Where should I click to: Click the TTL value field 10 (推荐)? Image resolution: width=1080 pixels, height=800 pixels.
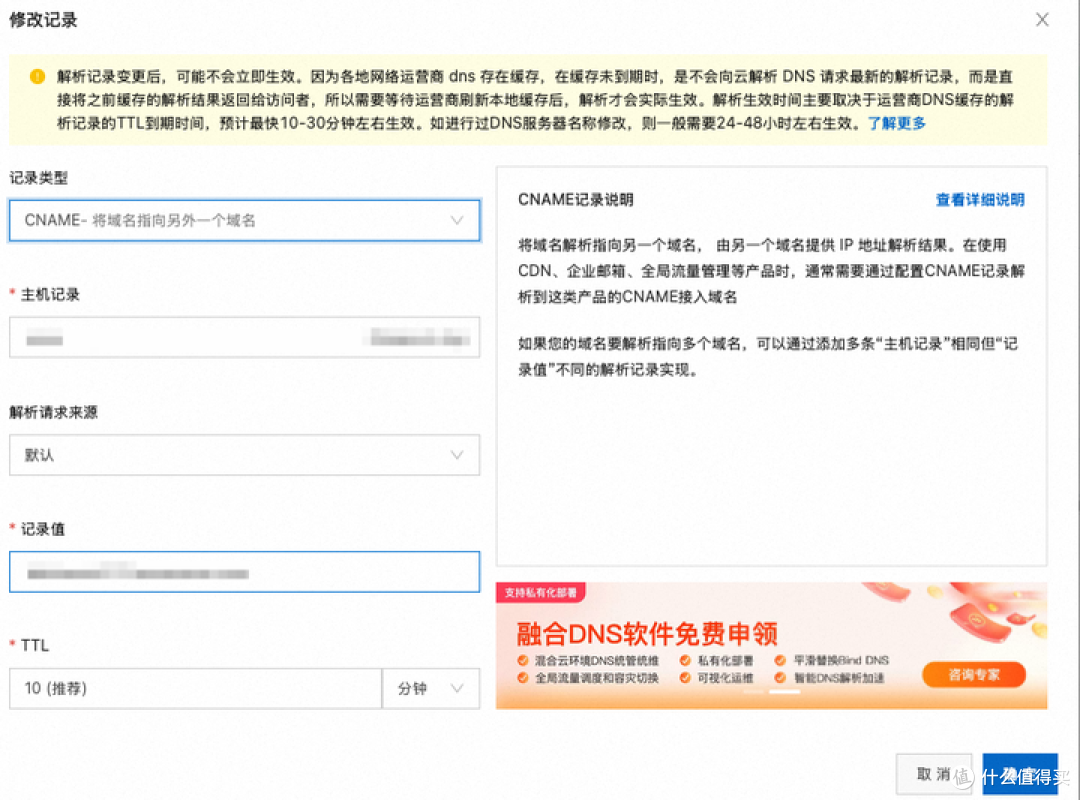click(x=196, y=688)
